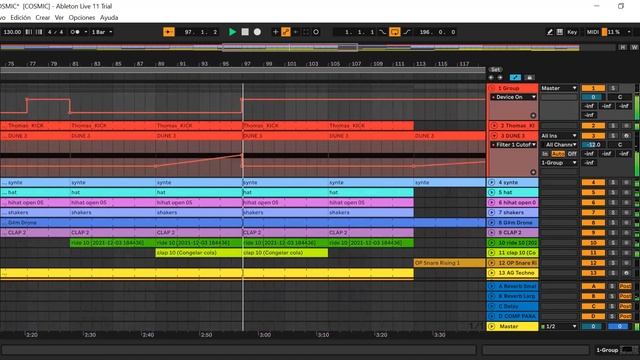The height and width of the screenshot is (360, 640).
Task: Arm the Arrangement Record button
Action: [257, 32]
